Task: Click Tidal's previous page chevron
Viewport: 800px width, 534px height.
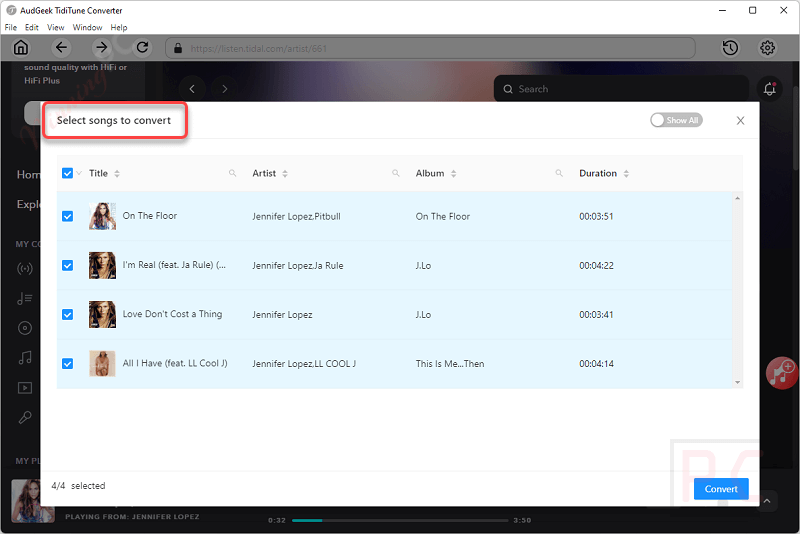Action: click(x=192, y=89)
